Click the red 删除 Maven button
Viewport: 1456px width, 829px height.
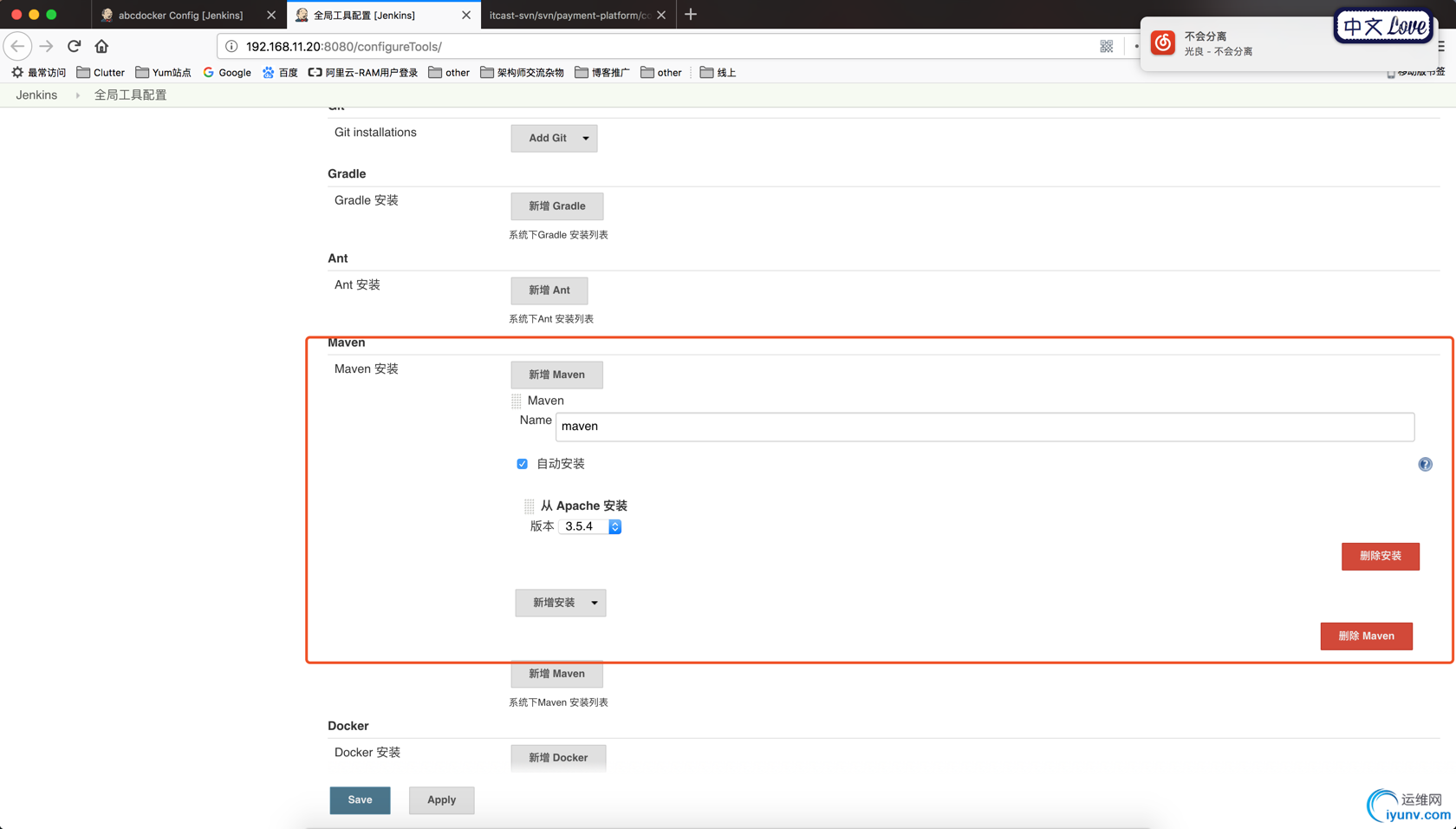click(1367, 636)
